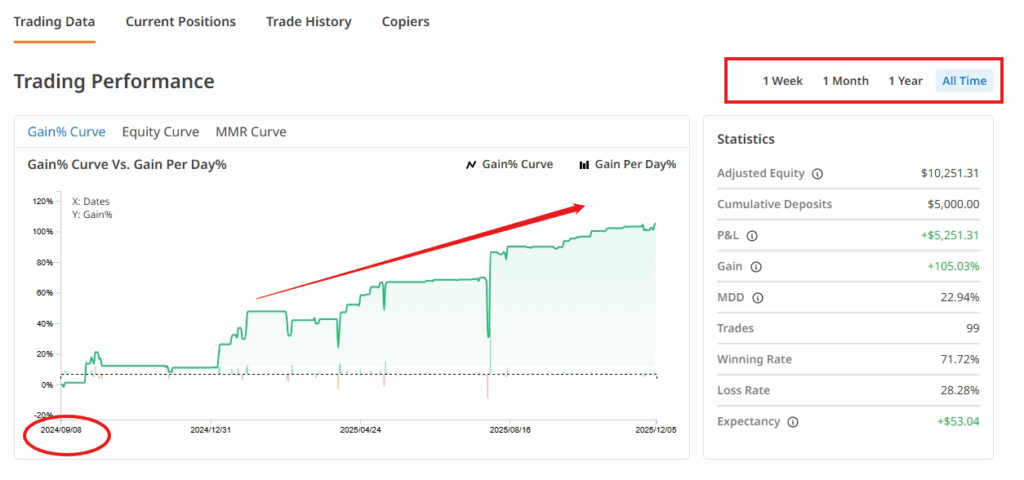
Task: Toggle Gain% Curve legend line icon
Action: coord(471,165)
